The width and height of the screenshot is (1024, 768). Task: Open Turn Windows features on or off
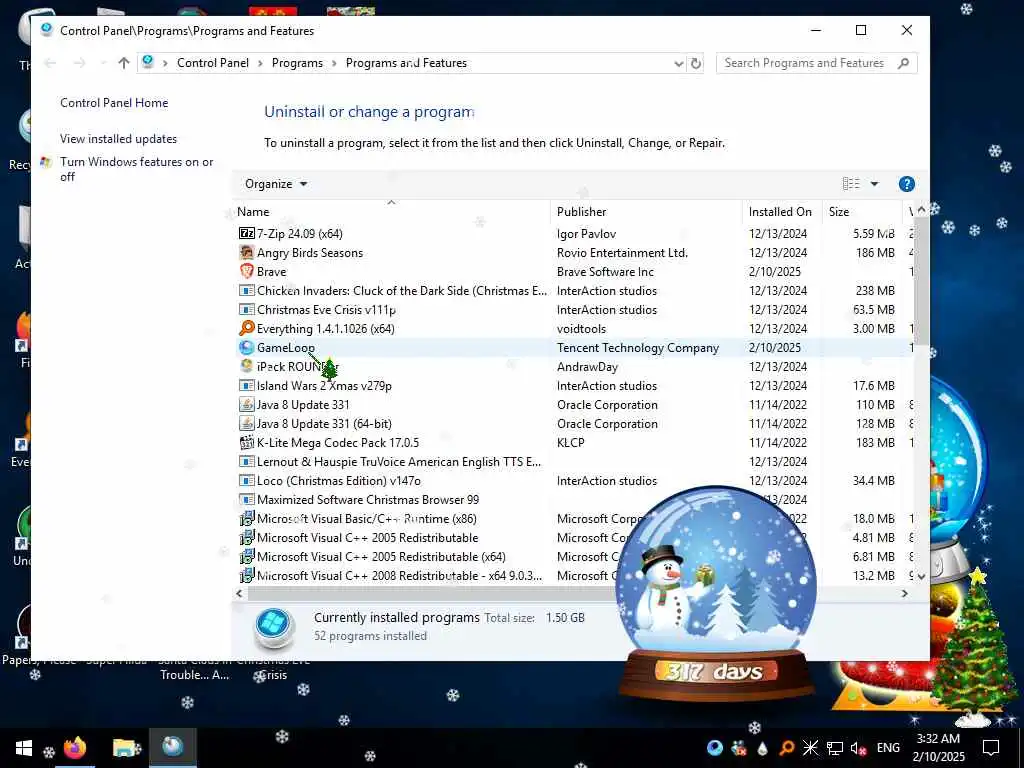pos(136,169)
